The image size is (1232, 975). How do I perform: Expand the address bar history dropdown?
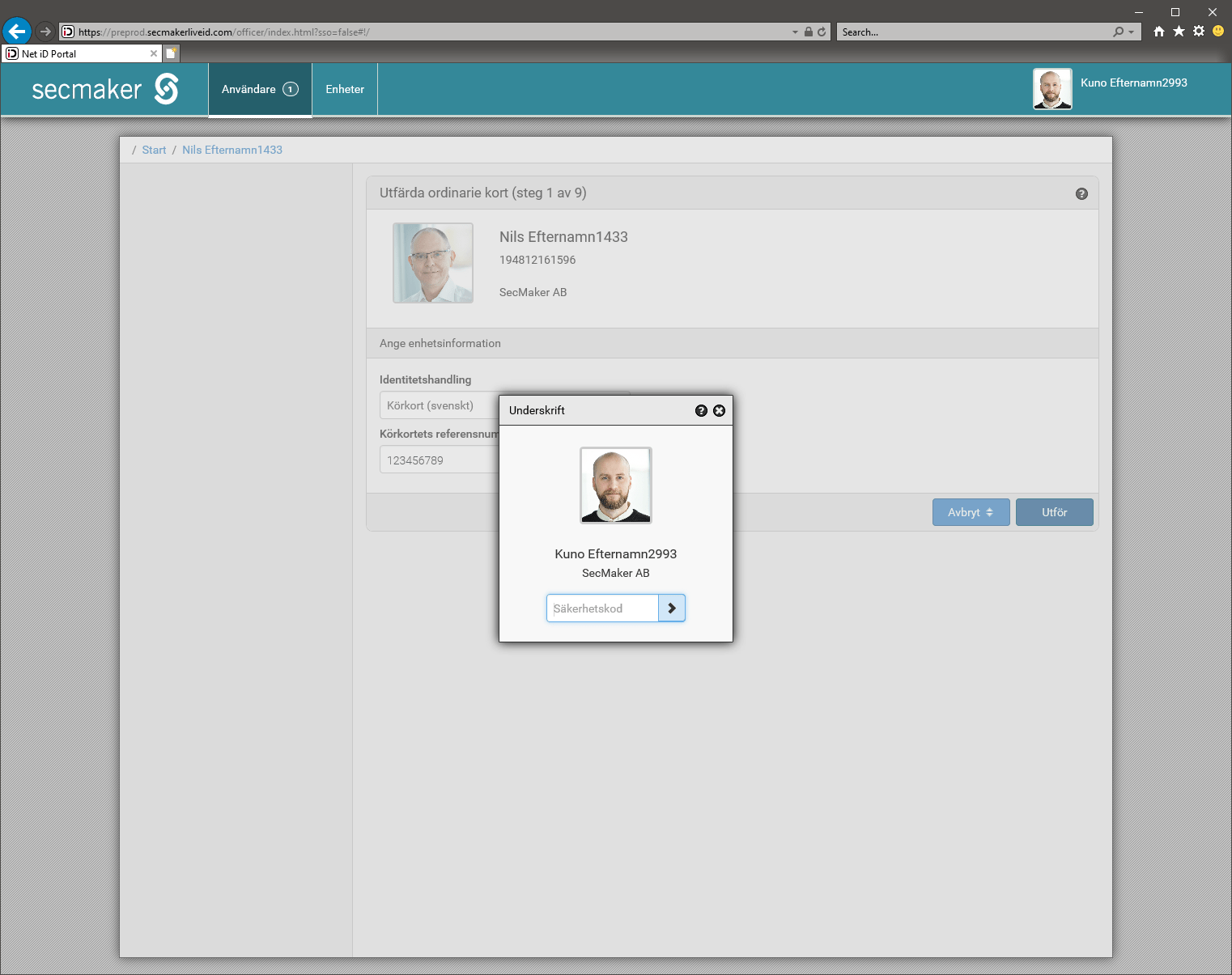click(x=795, y=32)
